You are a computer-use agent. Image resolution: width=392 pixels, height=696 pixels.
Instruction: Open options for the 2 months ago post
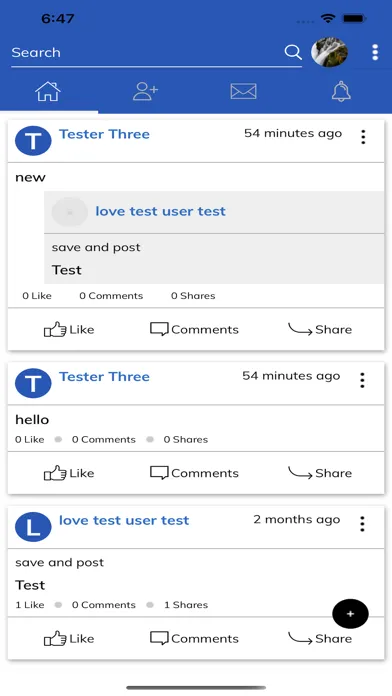tap(362, 524)
